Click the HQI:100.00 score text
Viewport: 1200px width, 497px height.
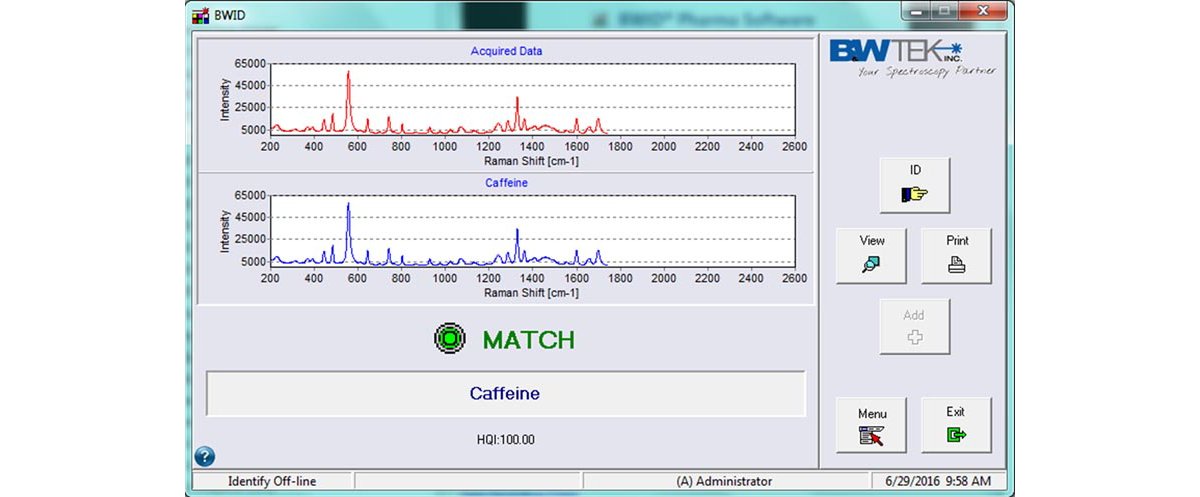[505, 439]
